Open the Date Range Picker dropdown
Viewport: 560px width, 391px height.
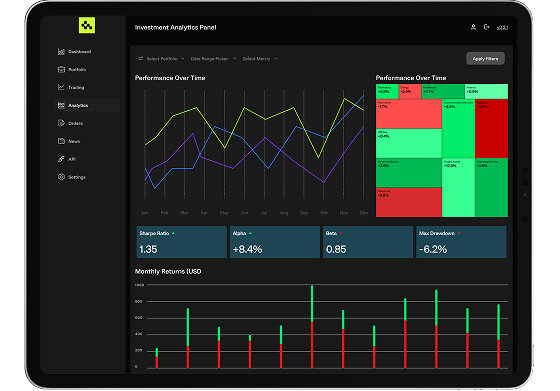coord(213,59)
